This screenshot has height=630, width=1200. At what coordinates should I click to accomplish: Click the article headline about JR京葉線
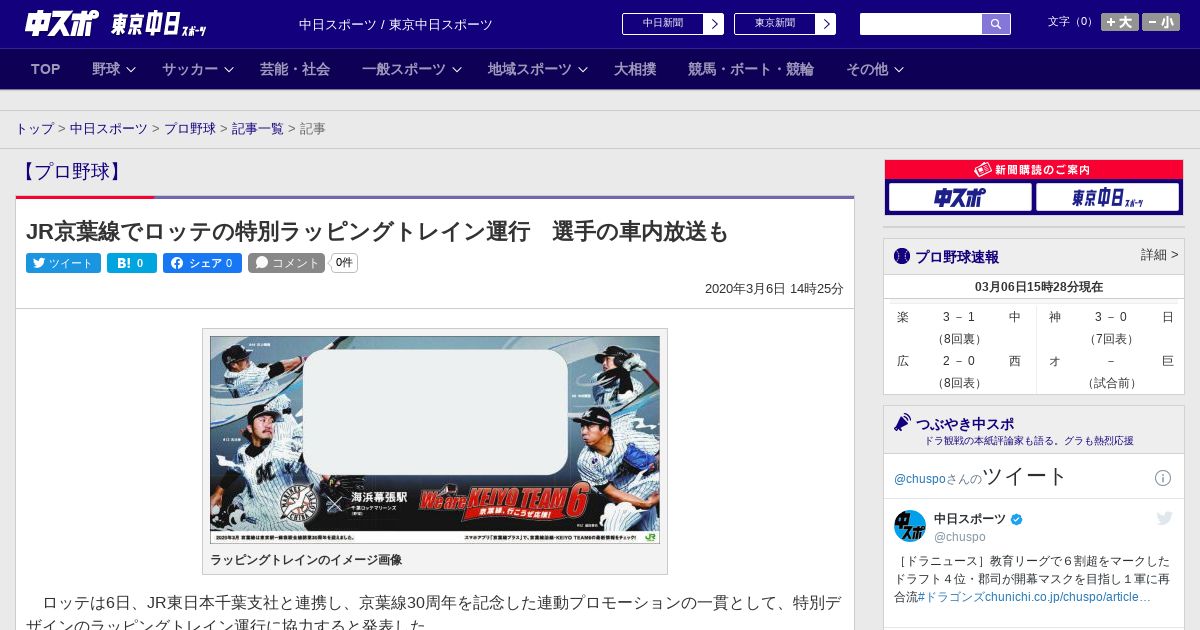click(x=377, y=232)
